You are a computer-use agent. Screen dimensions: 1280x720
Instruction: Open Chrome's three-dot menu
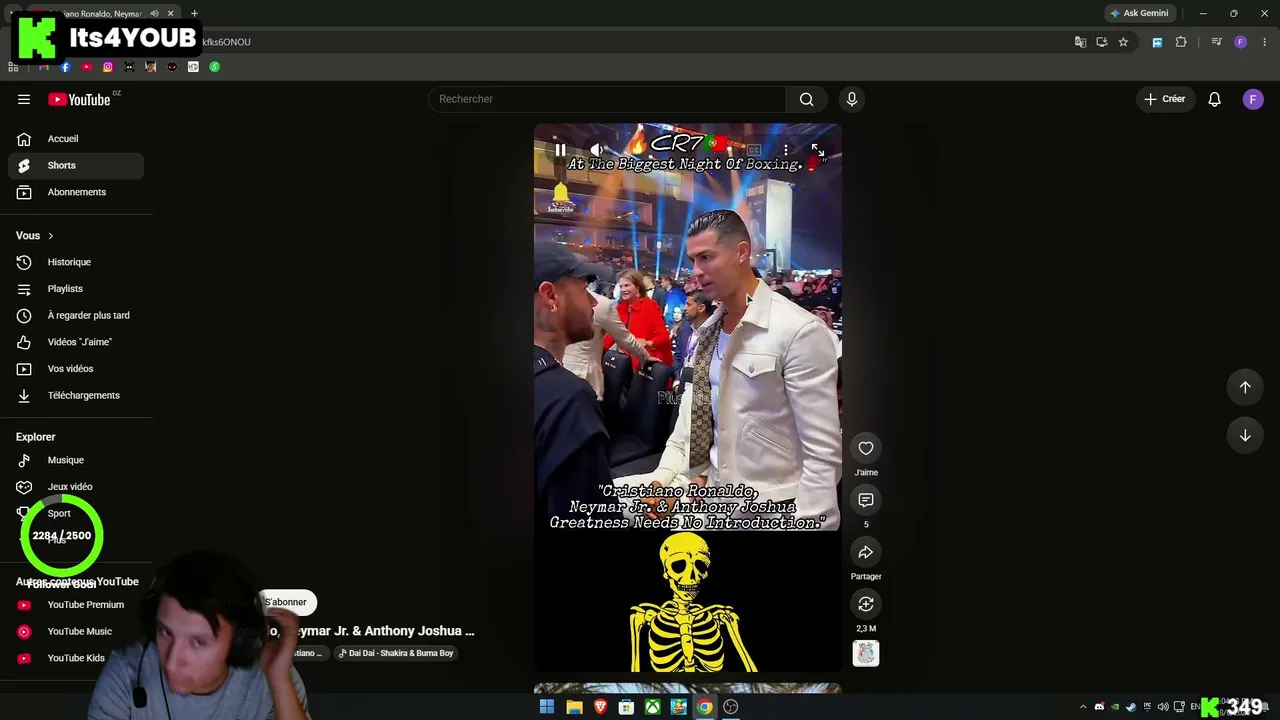tap(1265, 42)
